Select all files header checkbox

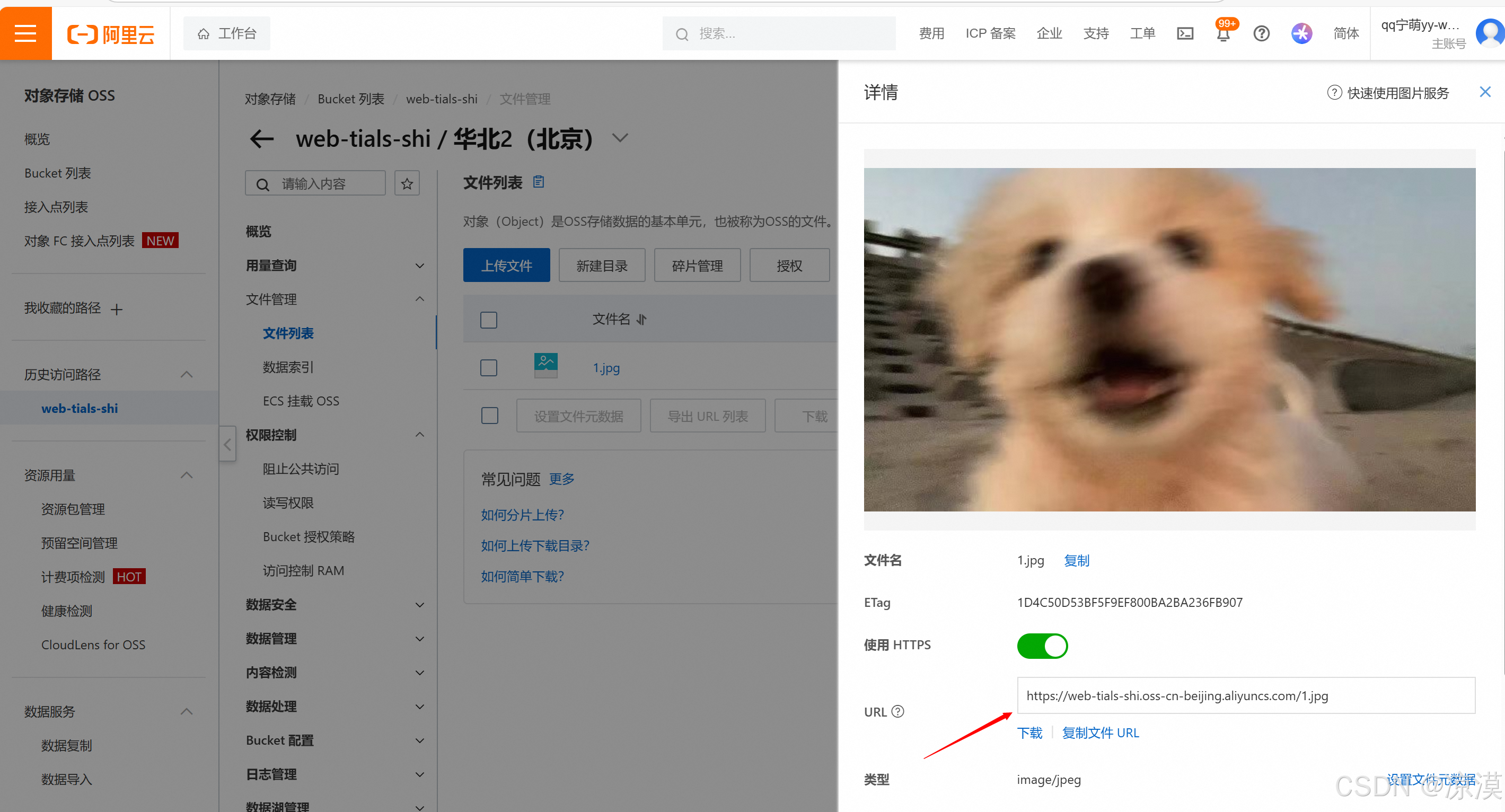tap(488, 320)
